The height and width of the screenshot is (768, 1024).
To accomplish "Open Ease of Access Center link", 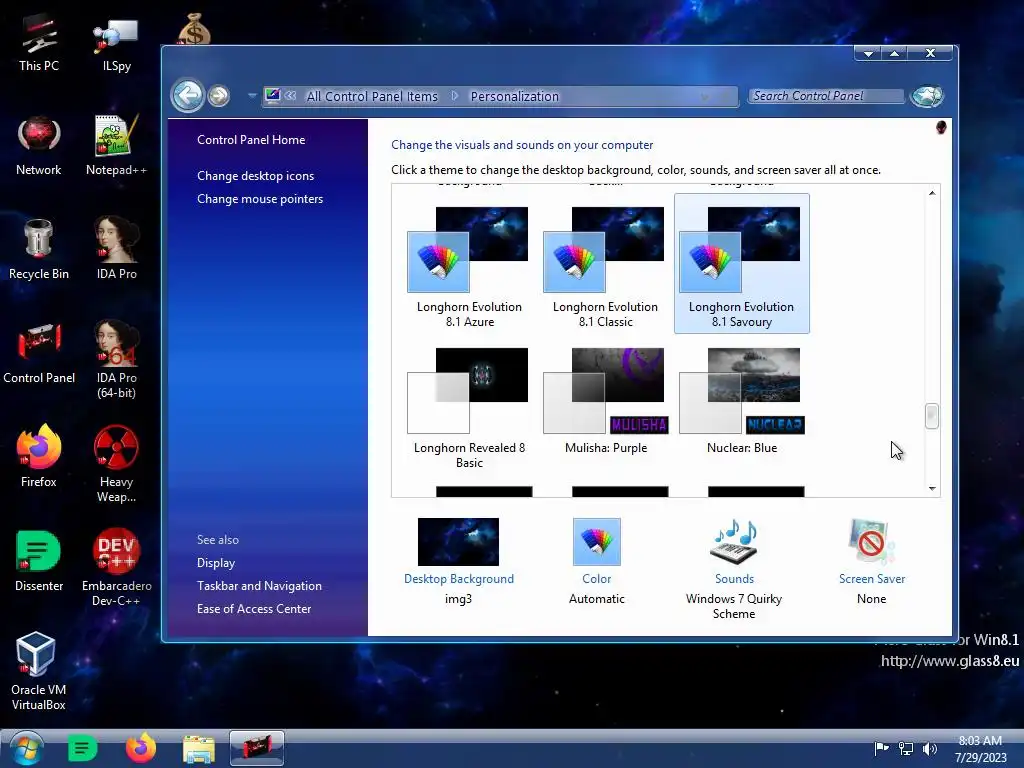I will click(x=254, y=609).
